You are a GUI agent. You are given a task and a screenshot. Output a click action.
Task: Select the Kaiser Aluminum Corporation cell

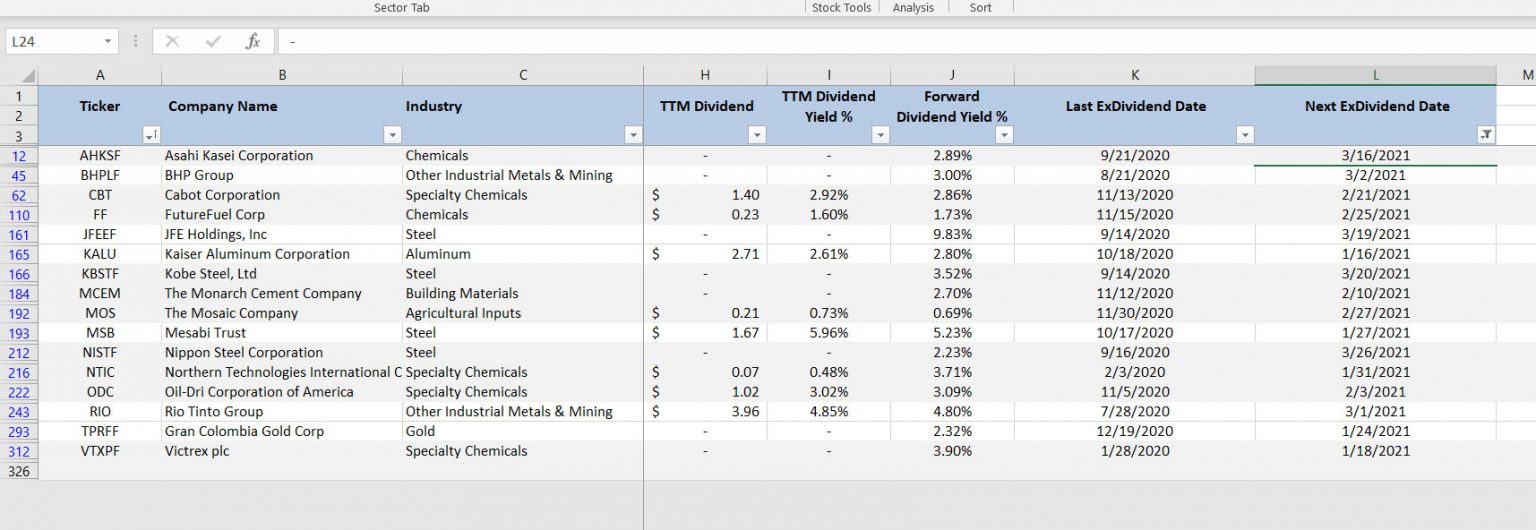click(282, 254)
